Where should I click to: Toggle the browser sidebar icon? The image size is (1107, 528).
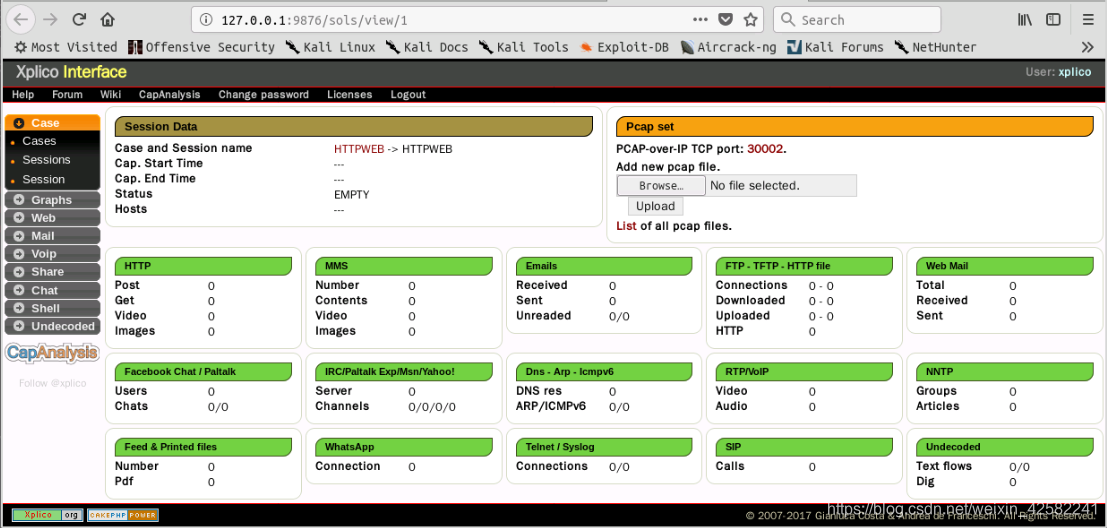(1053, 20)
